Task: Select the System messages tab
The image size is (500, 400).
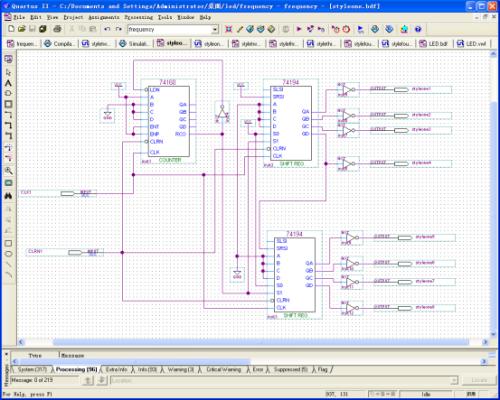Action: click(32, 370)
